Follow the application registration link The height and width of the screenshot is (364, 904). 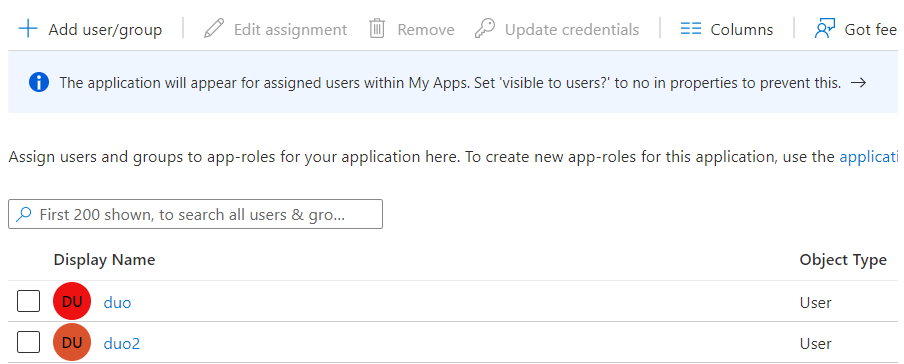pos(871,157)
